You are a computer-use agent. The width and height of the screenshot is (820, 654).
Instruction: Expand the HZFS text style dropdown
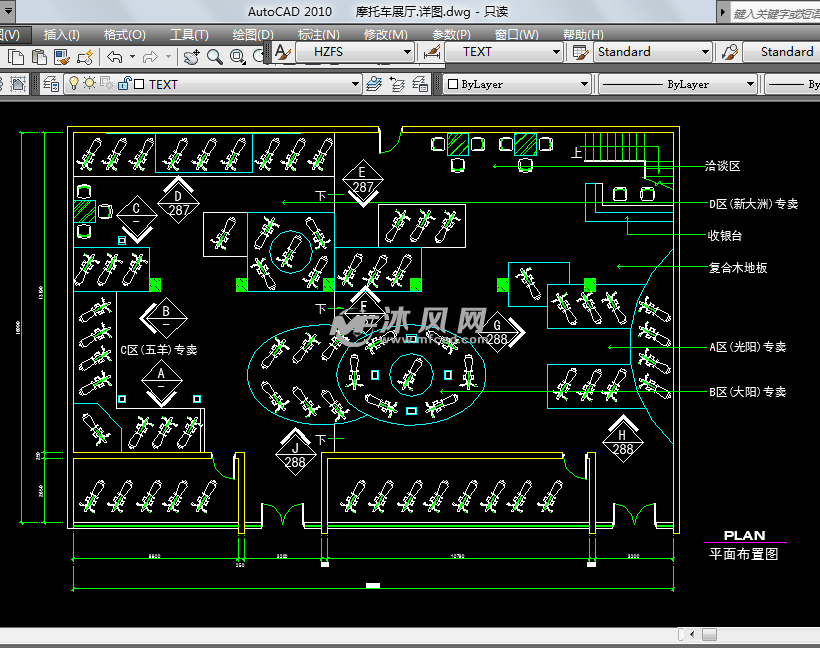pos(407,52)
